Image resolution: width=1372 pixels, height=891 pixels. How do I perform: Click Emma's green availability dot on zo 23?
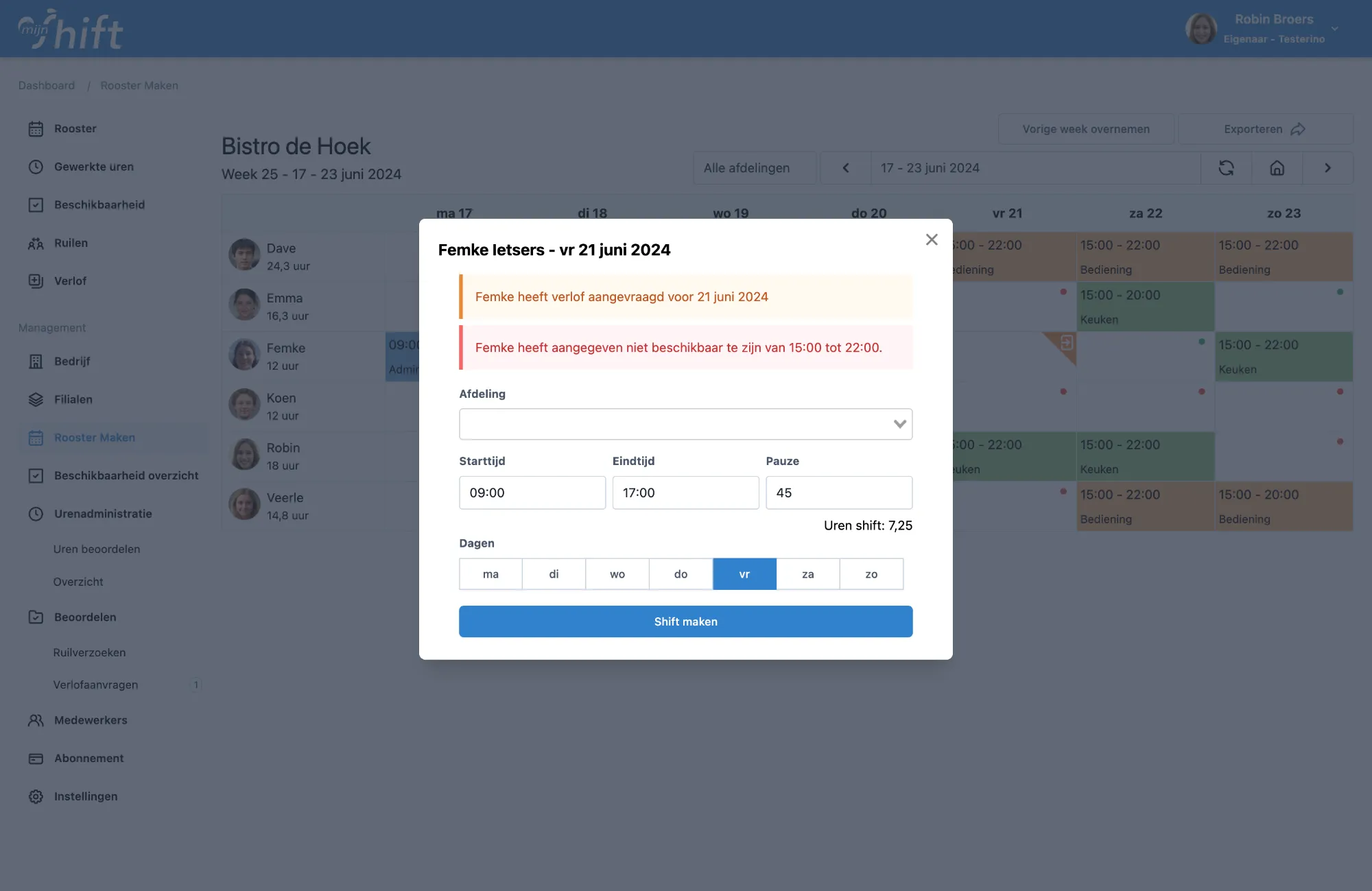1340,292
